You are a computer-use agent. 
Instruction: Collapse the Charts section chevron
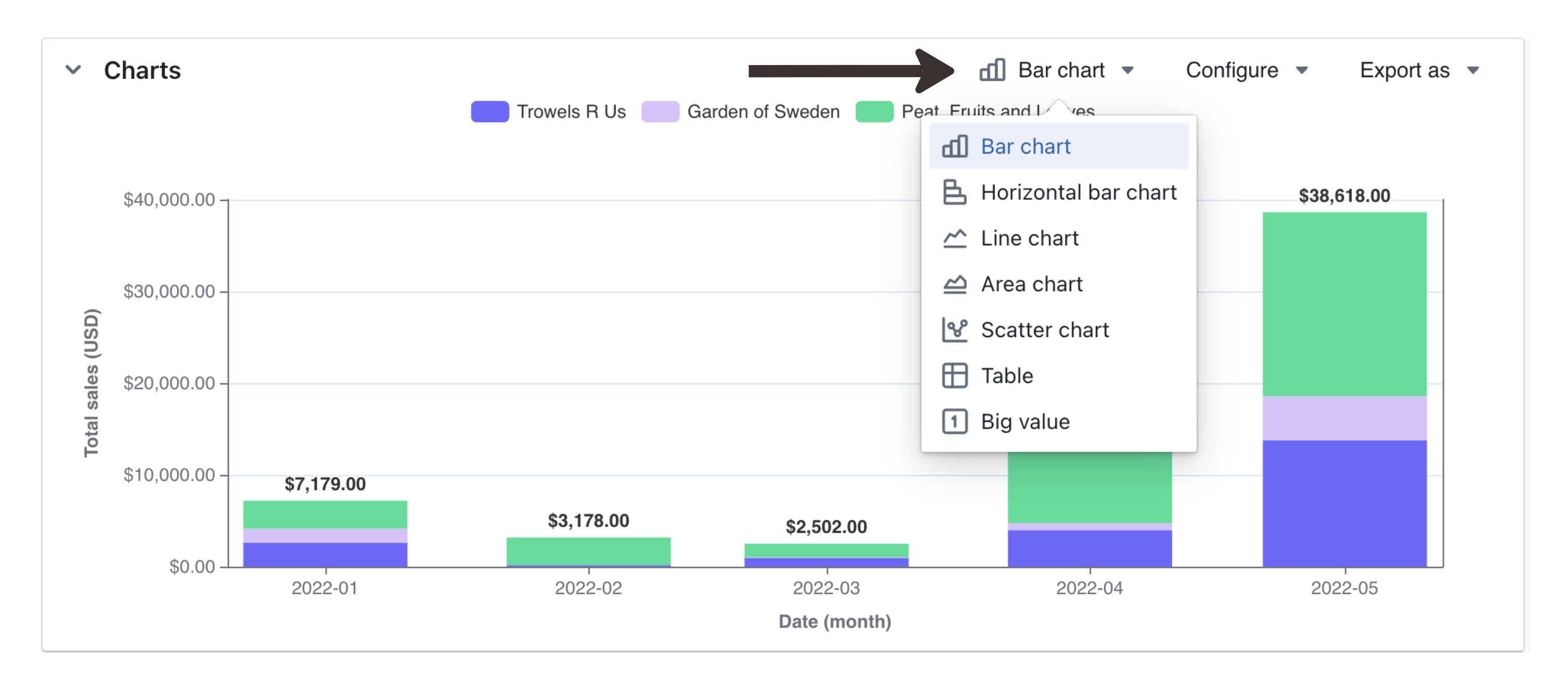coord(73,70)
